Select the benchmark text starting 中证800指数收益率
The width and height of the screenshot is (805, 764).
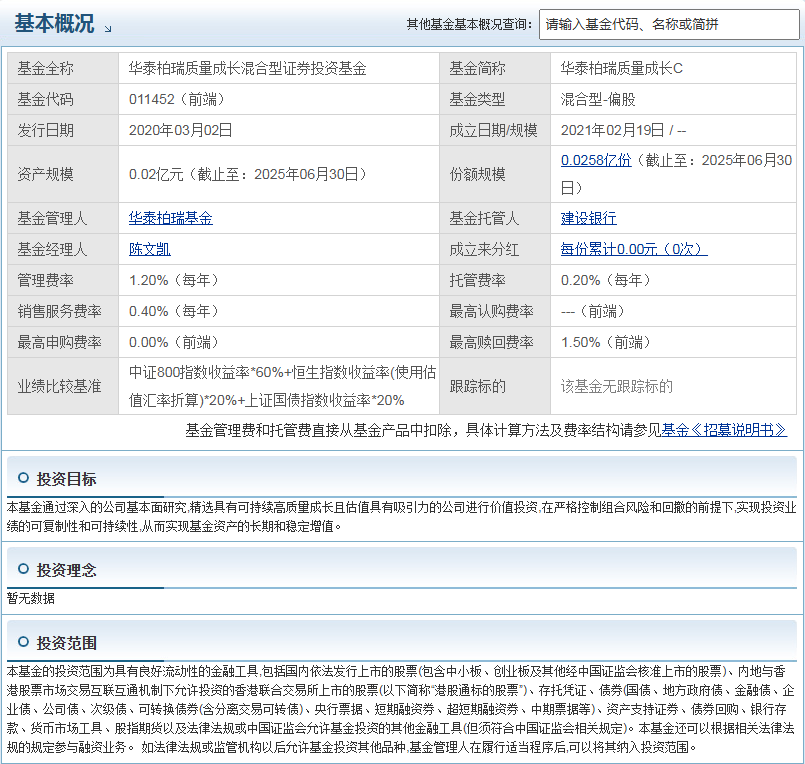(282, 386)
